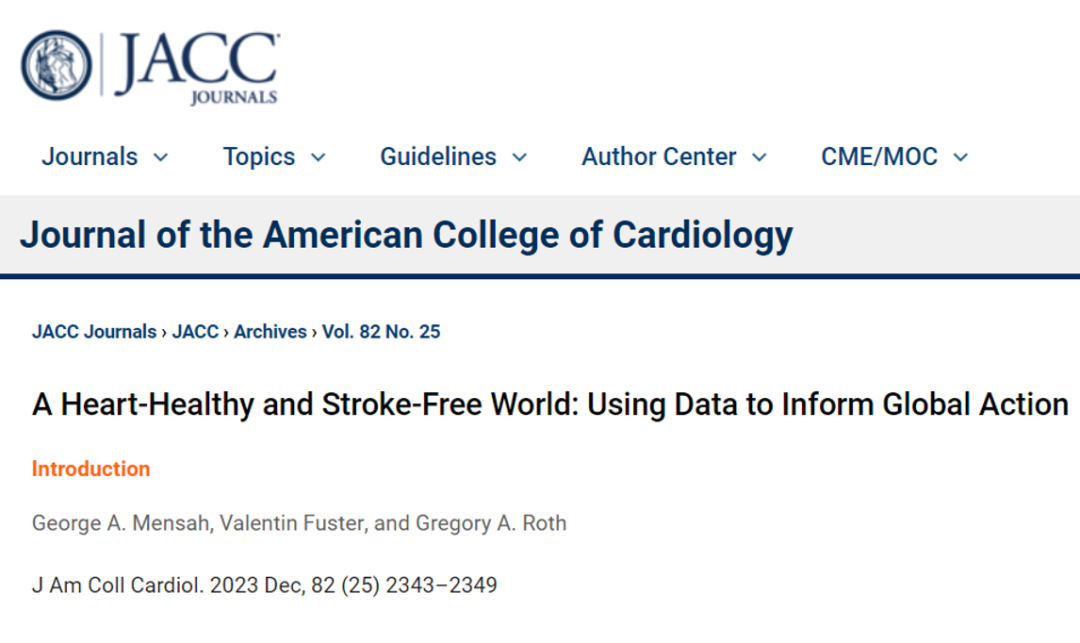Go to Archives breadcrumb link
This screenshot has width=1080, height=643.
click(x=270, y=332)
